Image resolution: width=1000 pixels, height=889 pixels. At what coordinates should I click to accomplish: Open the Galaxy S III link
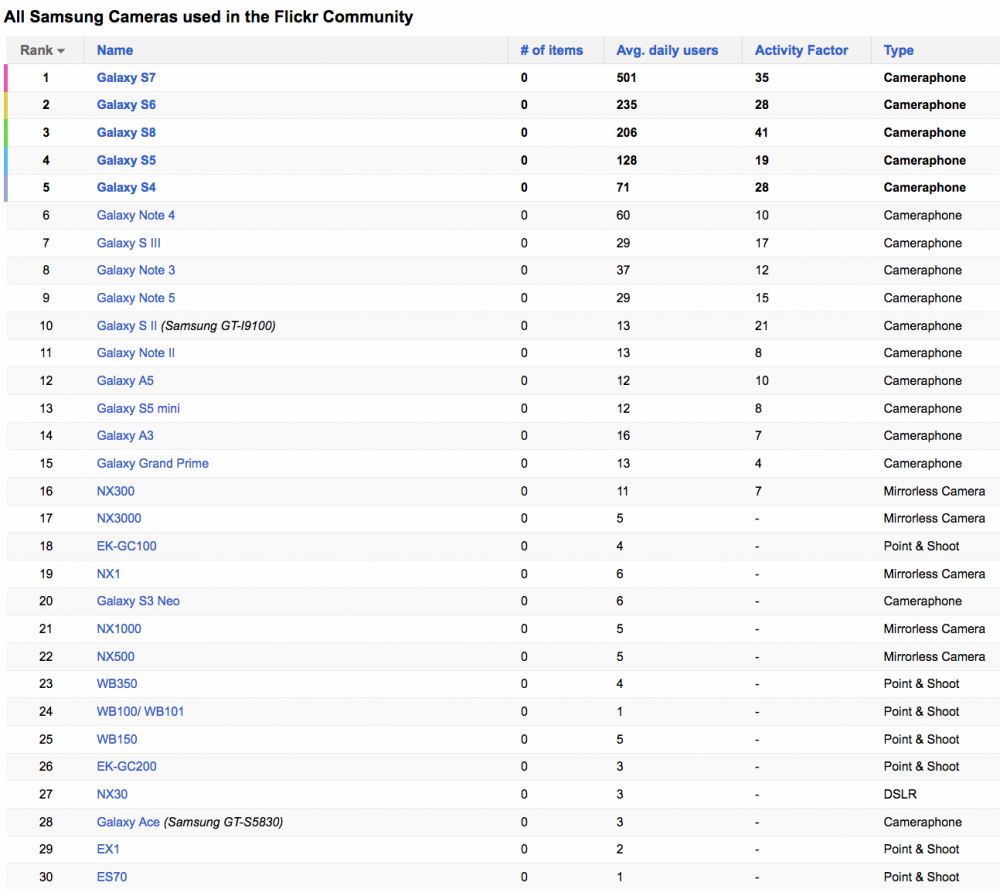[129, 243]
